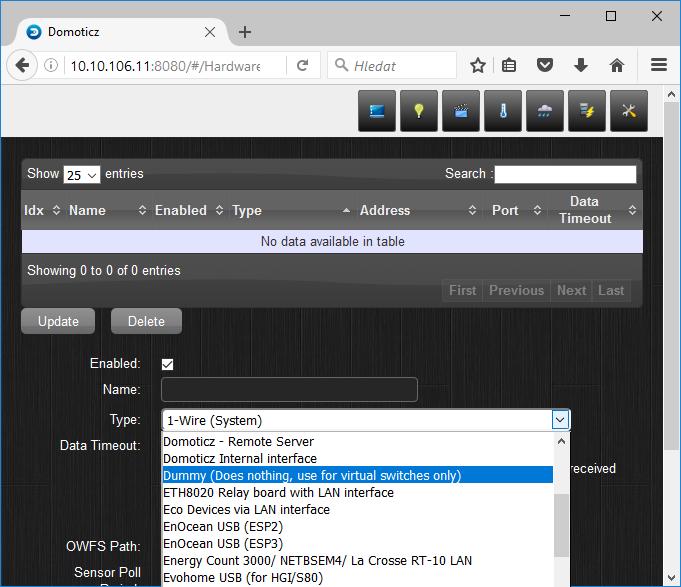Image resolution: width=681 pixels, height=587 pixels.
Task: Open Firefox hamburger menu
Action: [659, 65]
